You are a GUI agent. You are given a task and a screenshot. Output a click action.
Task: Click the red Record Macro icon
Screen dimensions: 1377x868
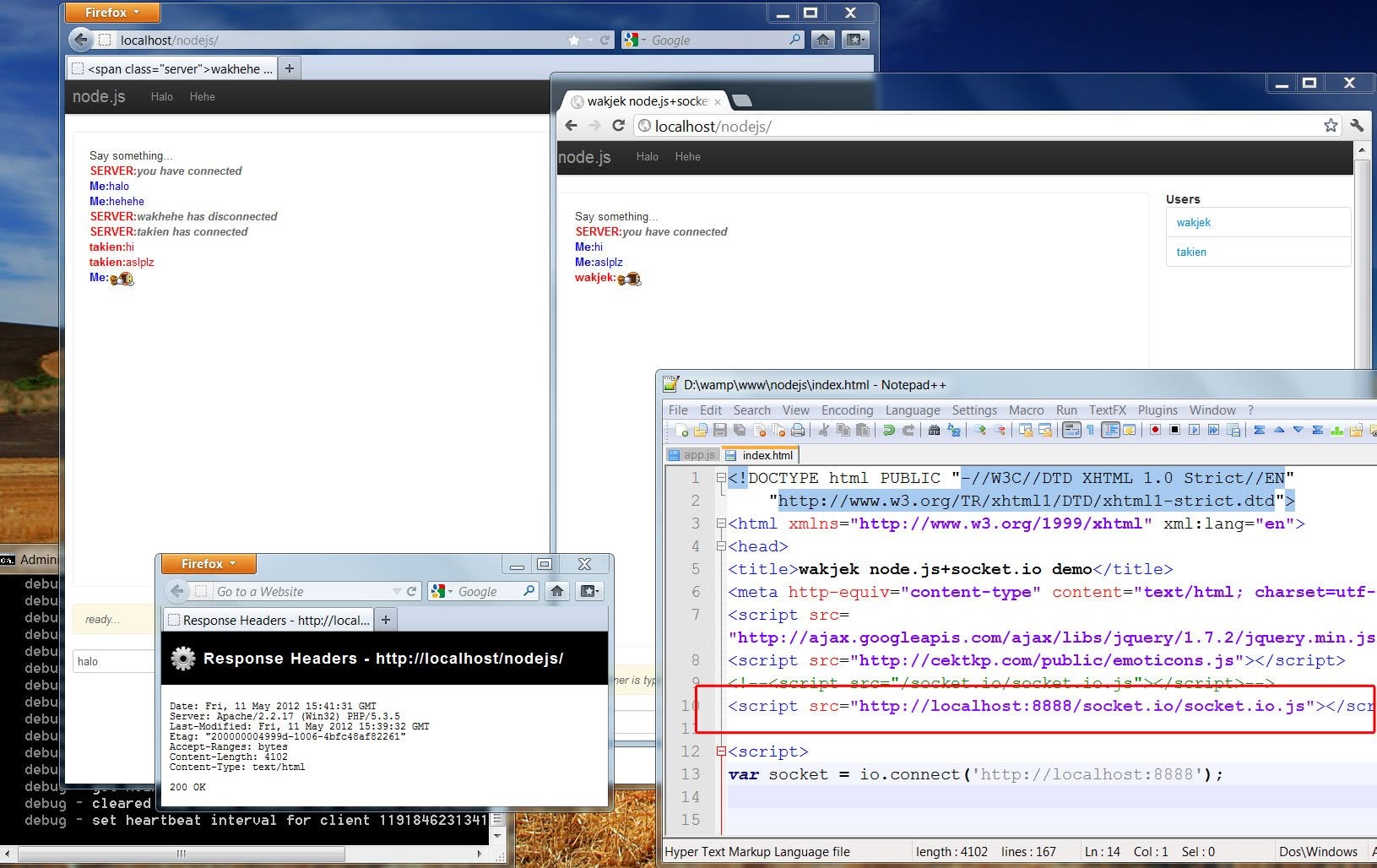click(x=1155, y=430)
